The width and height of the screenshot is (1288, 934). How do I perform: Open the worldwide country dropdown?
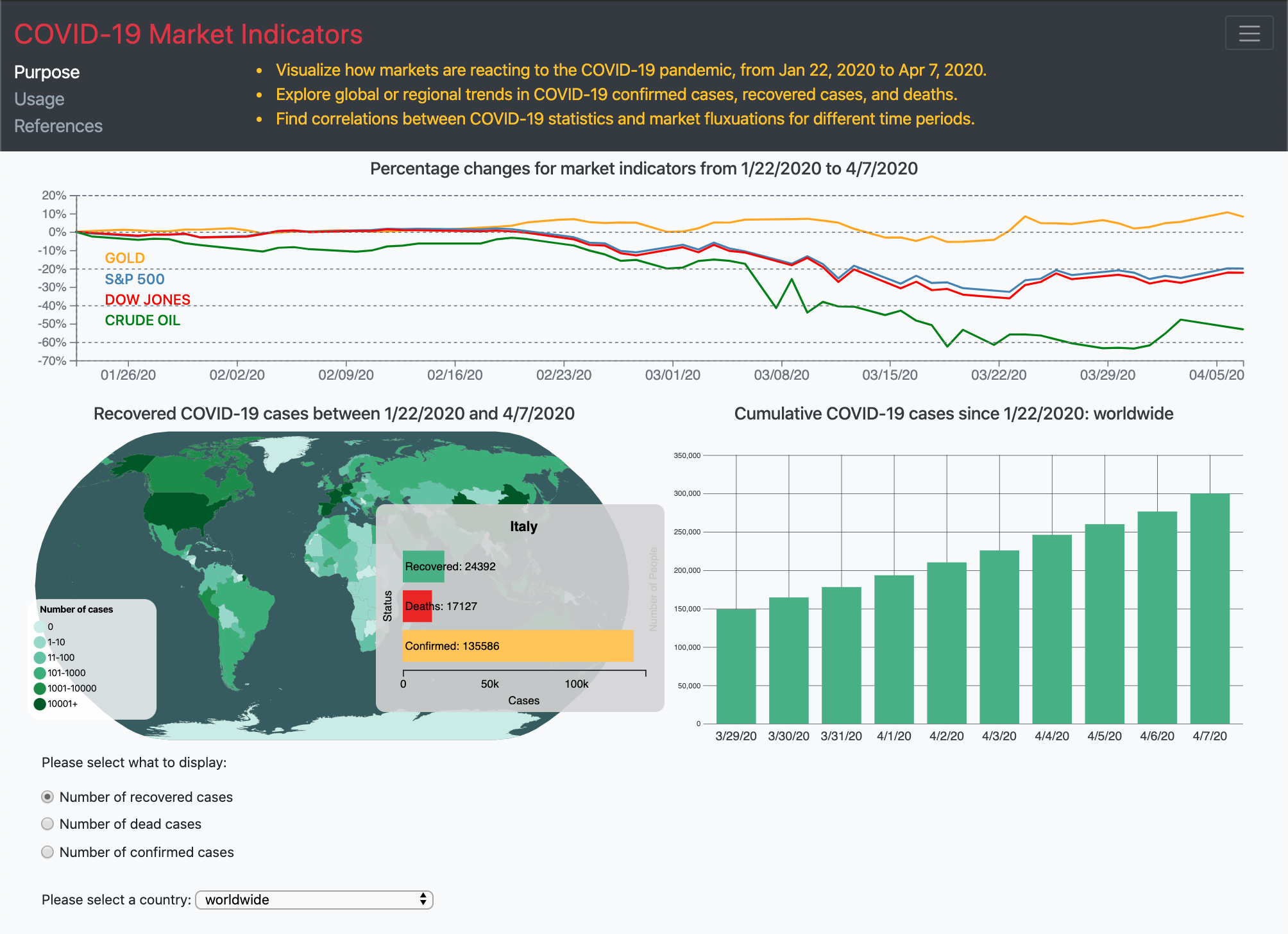pos(314,899)
